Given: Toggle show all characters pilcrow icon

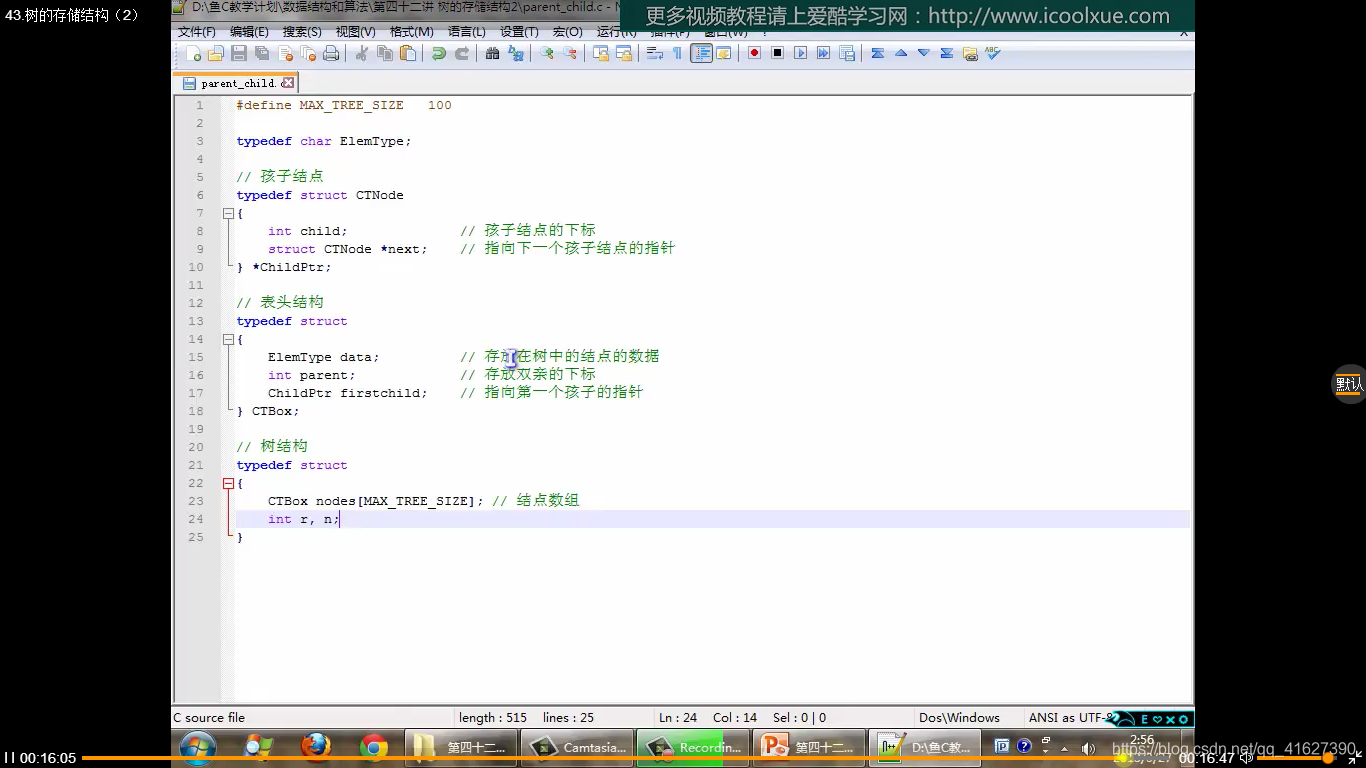Looking at the screenshot, I should pos(677,54).
